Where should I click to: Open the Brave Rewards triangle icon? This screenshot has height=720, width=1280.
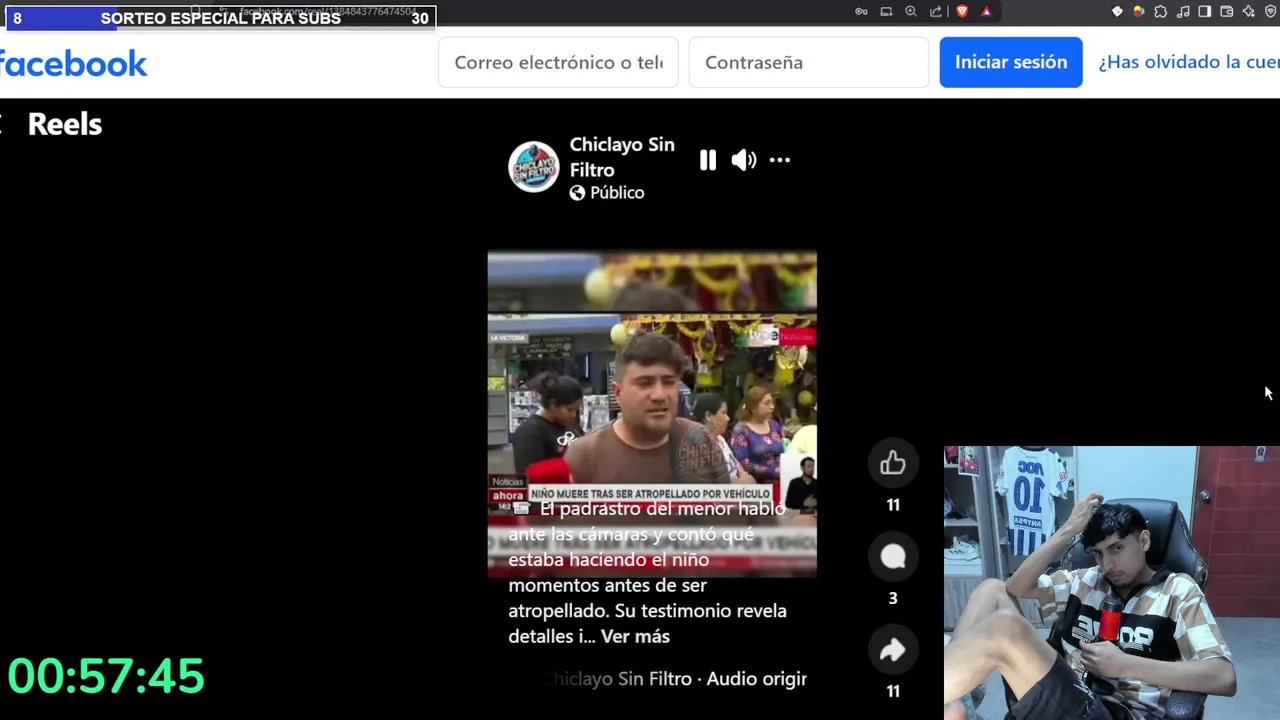click(986, 12)
